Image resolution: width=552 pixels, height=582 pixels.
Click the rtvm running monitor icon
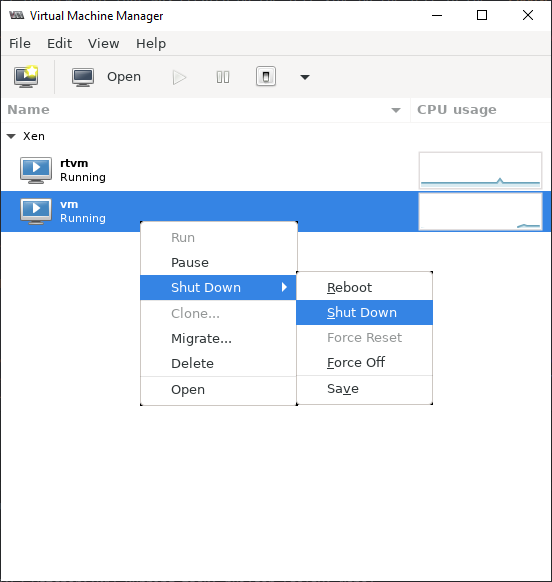(36, 170)
